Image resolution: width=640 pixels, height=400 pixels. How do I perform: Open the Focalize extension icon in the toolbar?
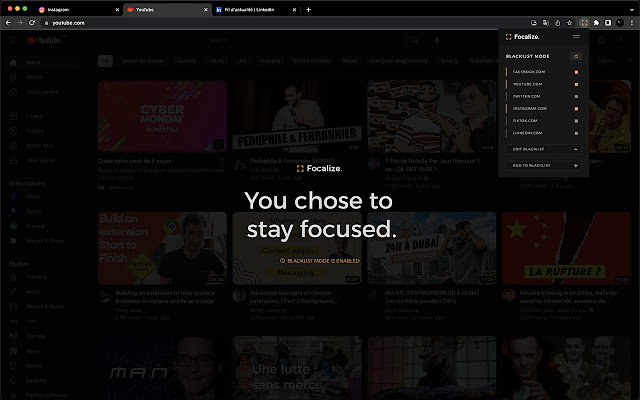click(x=584, y=23)
